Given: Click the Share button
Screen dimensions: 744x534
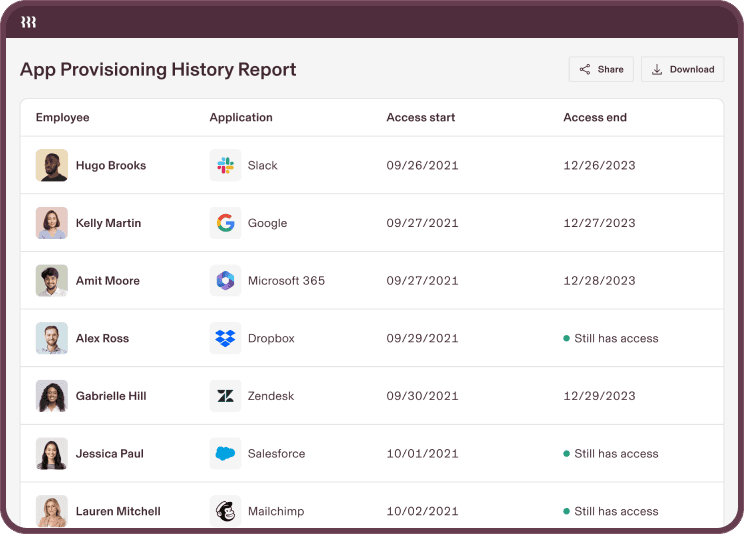Looking at the screenshot, I should (x=601, y=69).
